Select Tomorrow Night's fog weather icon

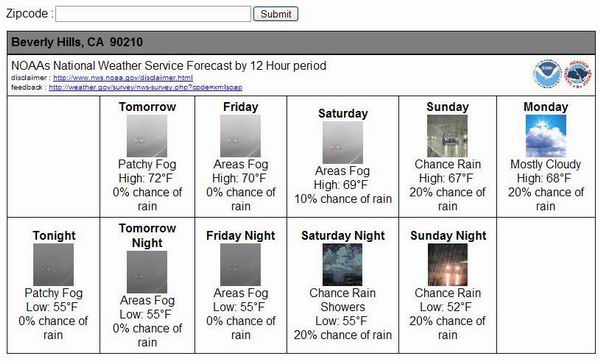point(147,272)
